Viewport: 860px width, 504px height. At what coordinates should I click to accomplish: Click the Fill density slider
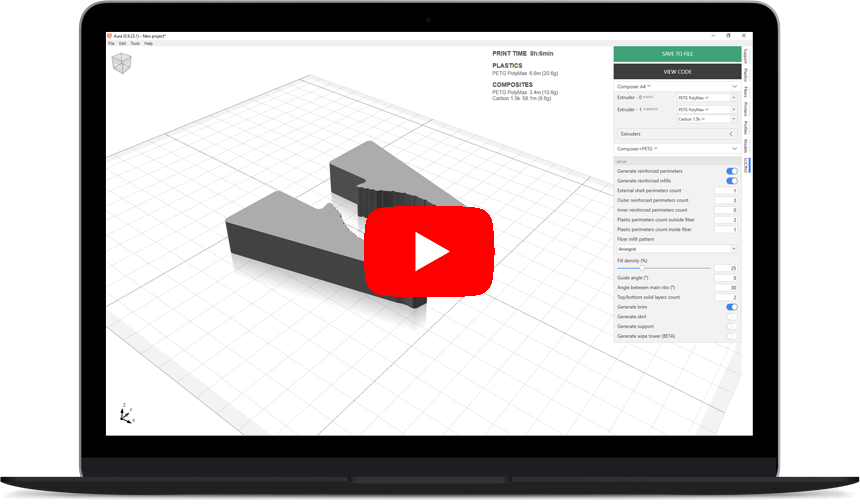663,268
